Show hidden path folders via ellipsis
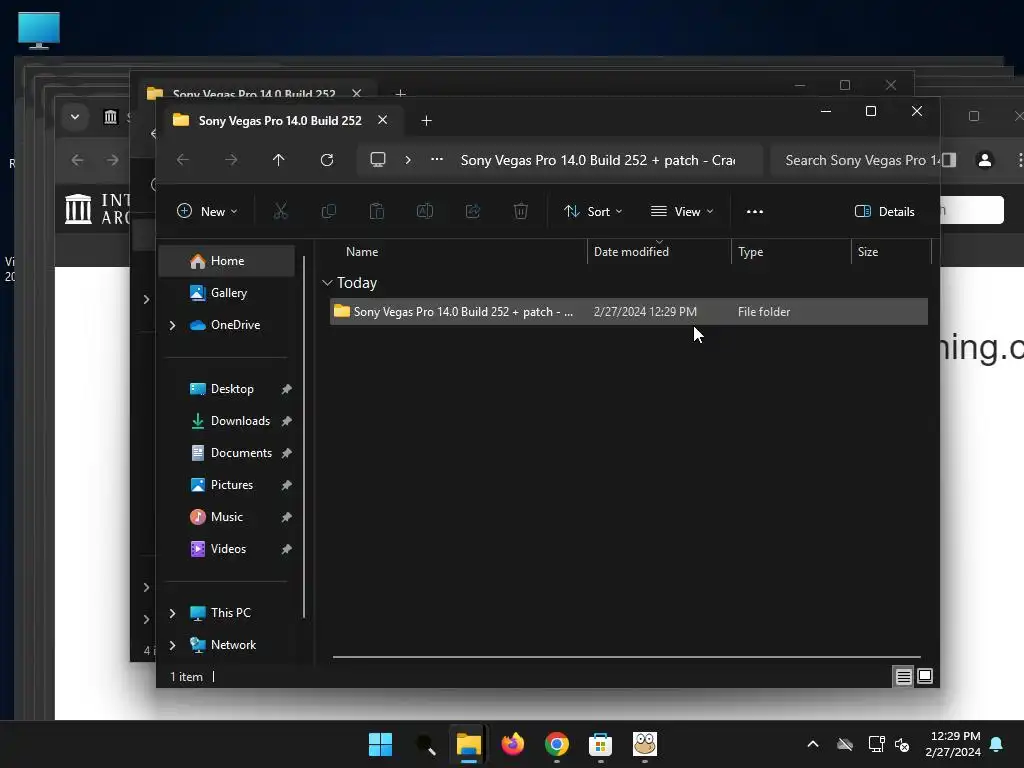The height and width of the screenshot is (768, 1024). click(437, 160)
